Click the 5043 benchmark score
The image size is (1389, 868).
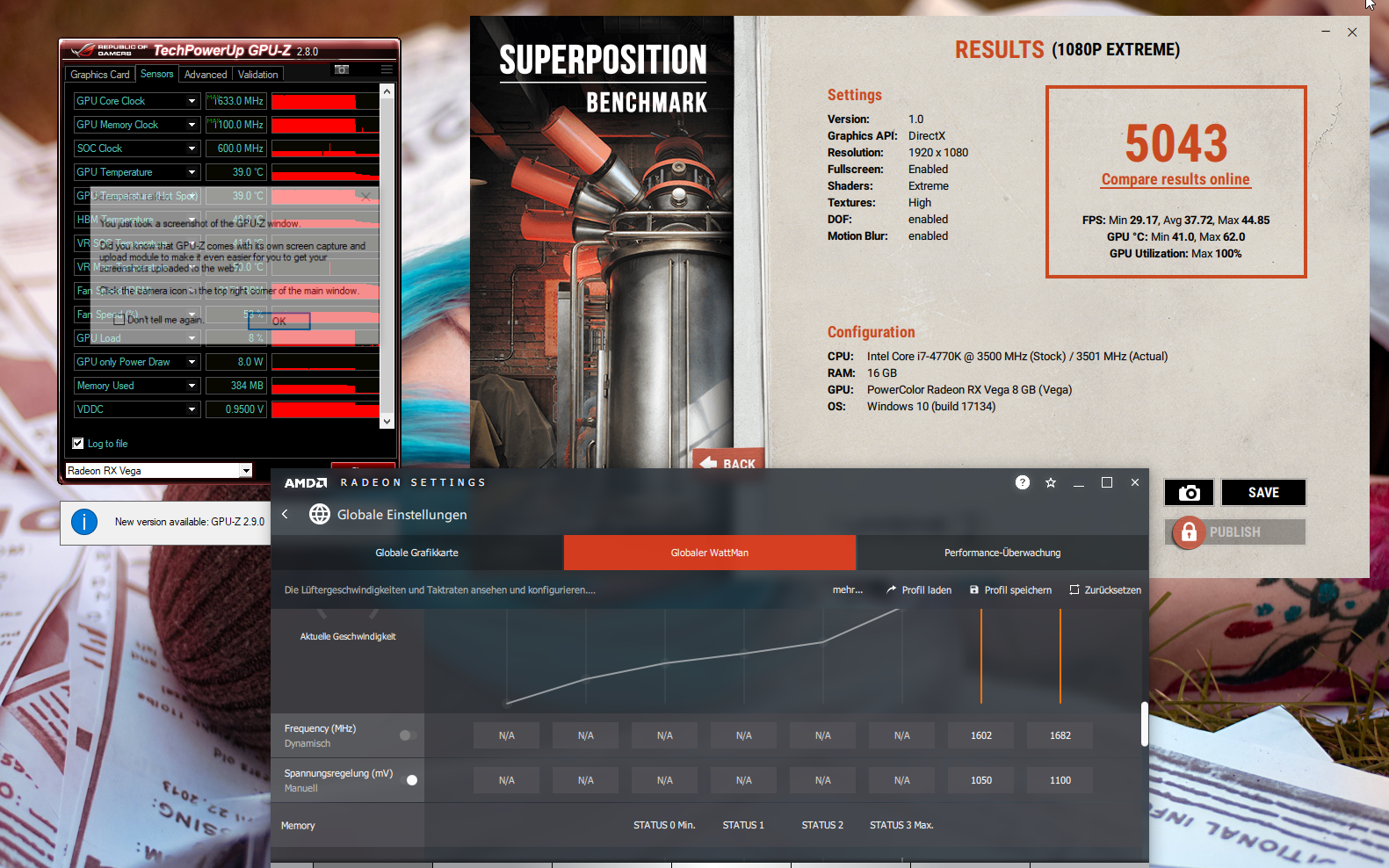[x=1176, y=142]
